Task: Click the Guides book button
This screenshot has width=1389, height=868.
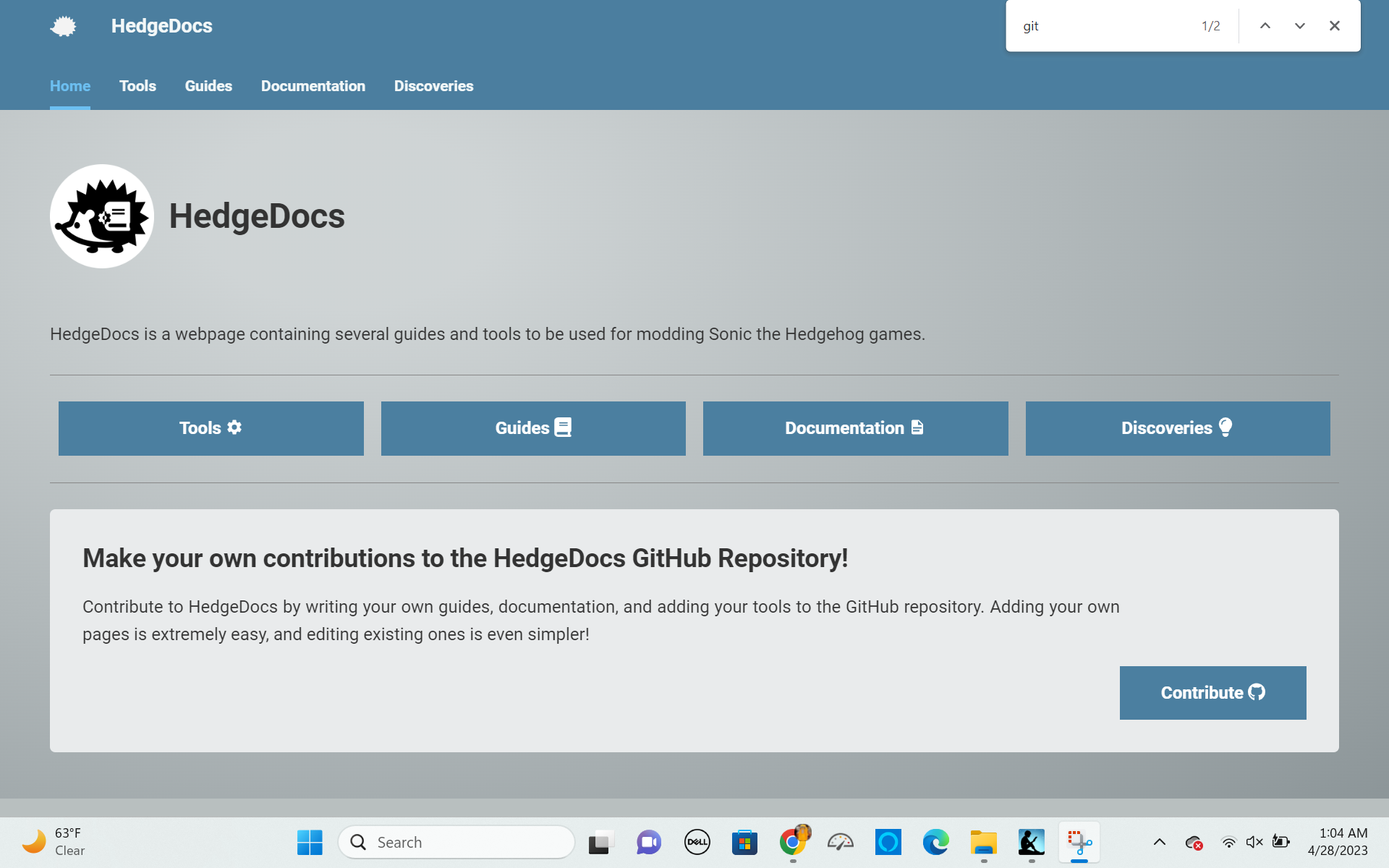Action: click(533, 428)
